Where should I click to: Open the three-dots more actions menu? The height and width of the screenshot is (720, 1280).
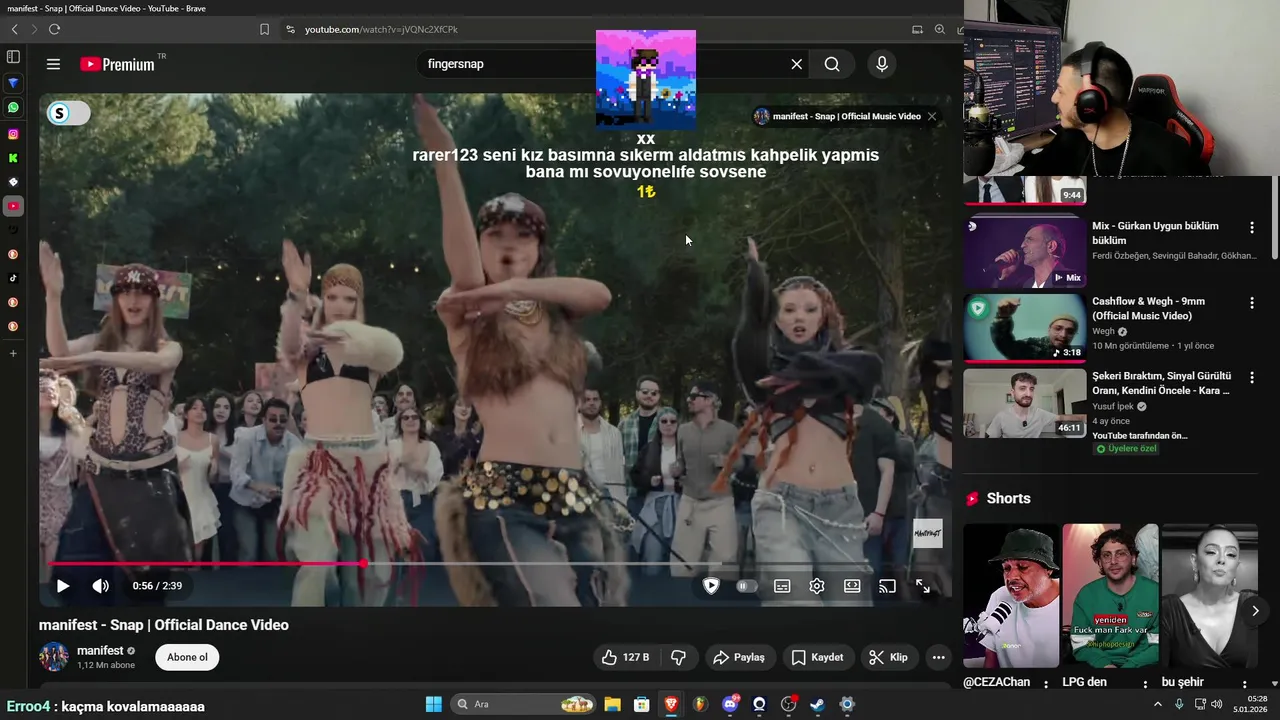[x=938, y=657]
